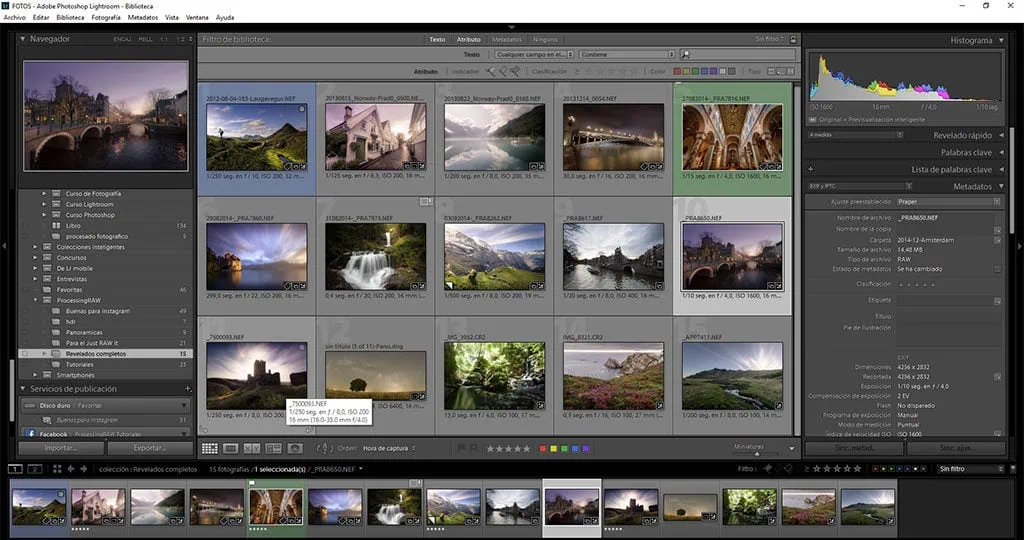Click the red color label swatch in toolbar

(x=543, y=449)
